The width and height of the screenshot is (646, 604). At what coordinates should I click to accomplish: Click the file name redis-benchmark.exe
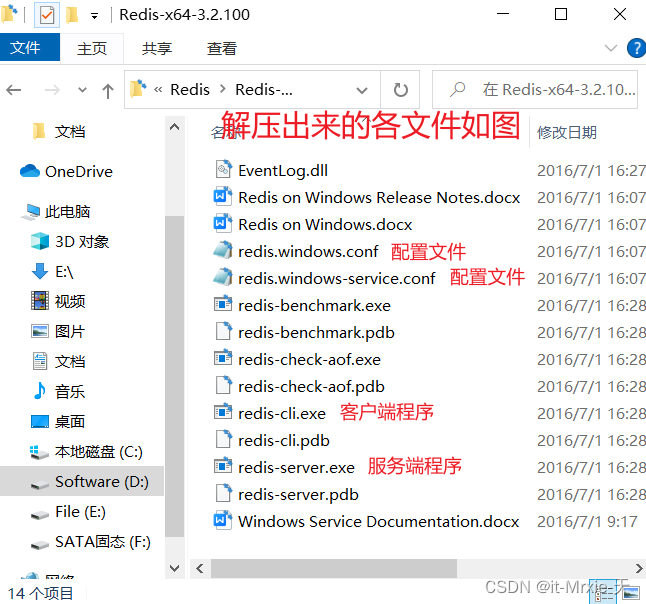[x=314, y=306]
